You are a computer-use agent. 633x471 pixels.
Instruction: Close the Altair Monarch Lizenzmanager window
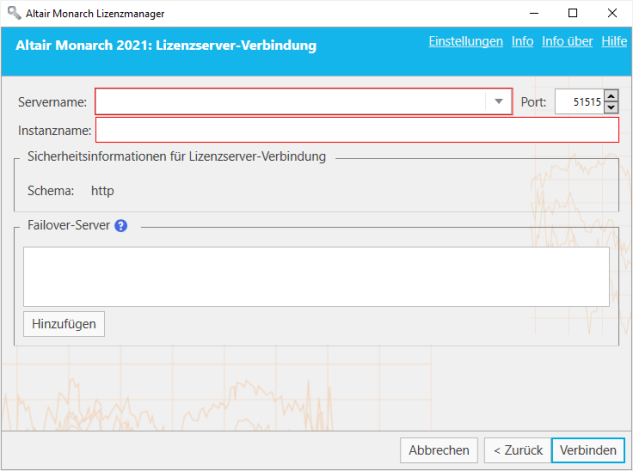point(612,13)
